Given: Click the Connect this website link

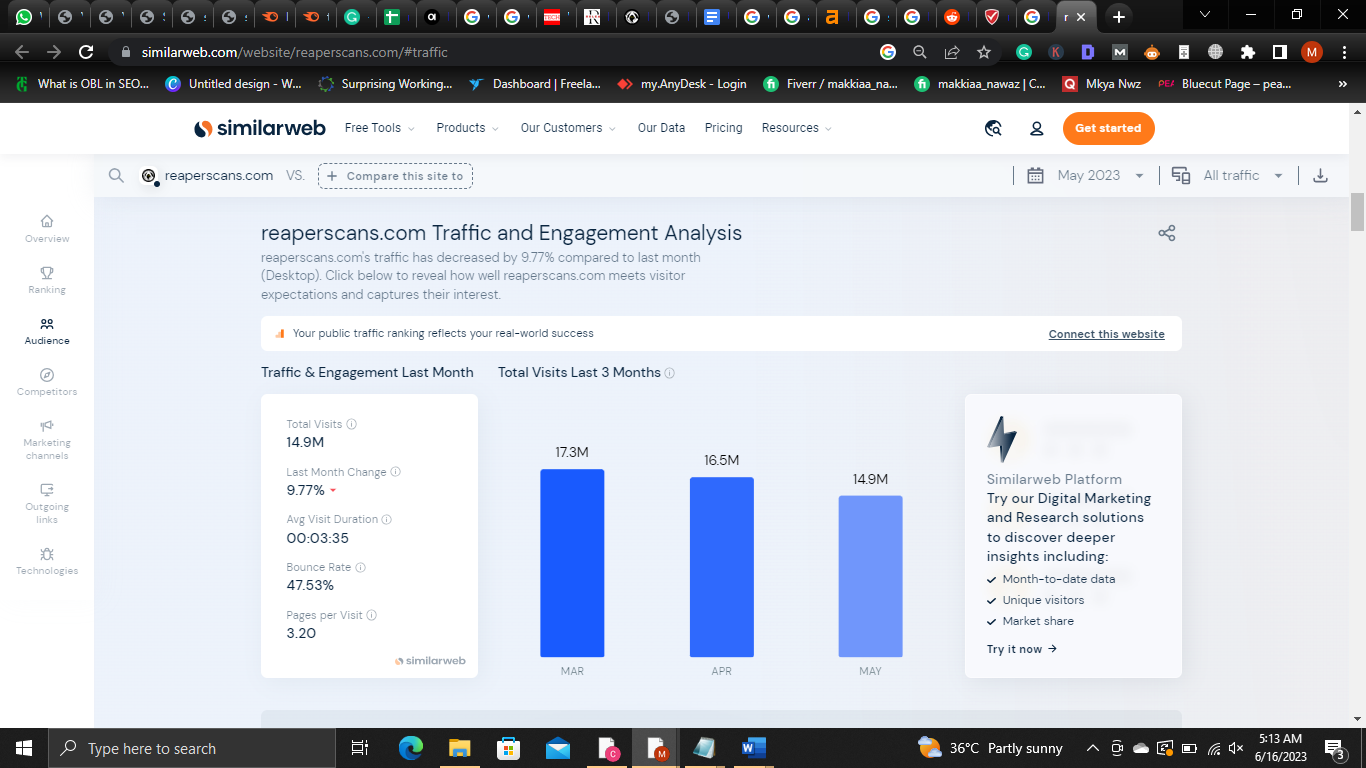Looking at the screenshot, I should [1106, 334].
